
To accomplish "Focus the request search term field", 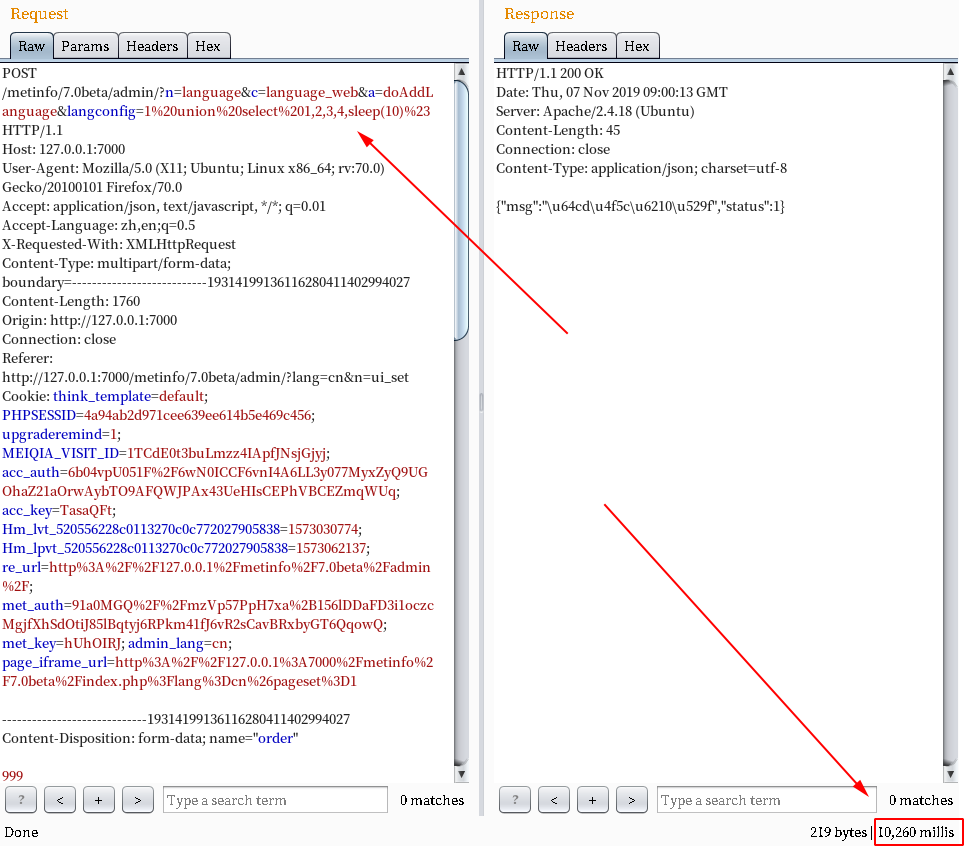I will point(275,800).
